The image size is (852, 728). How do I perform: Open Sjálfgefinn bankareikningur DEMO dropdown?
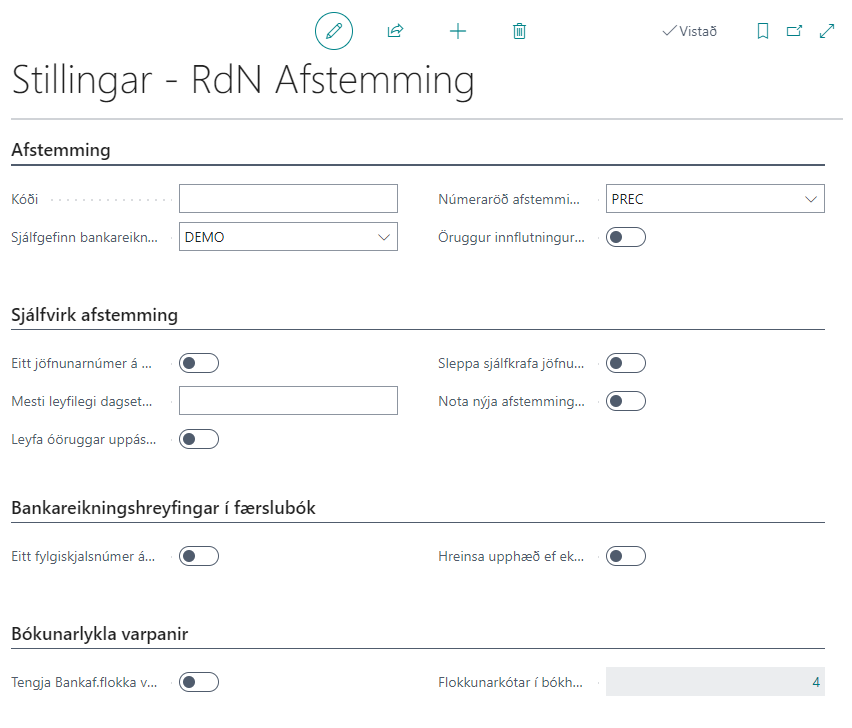click(288, 237)
